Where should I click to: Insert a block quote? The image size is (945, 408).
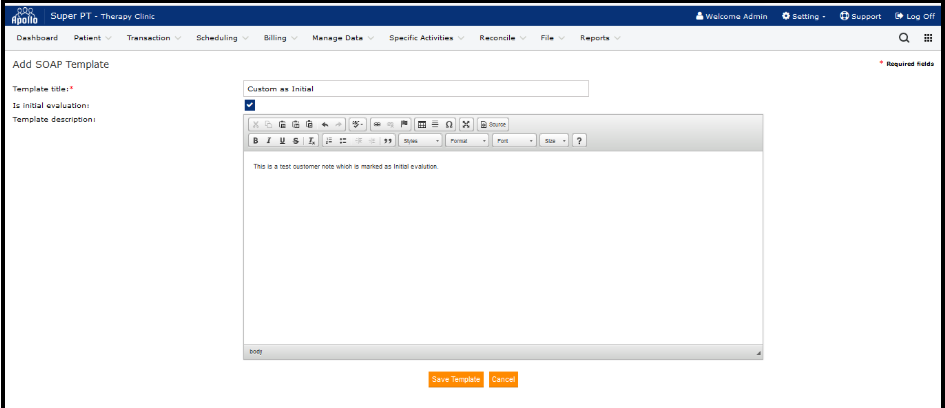click(388, 141)
